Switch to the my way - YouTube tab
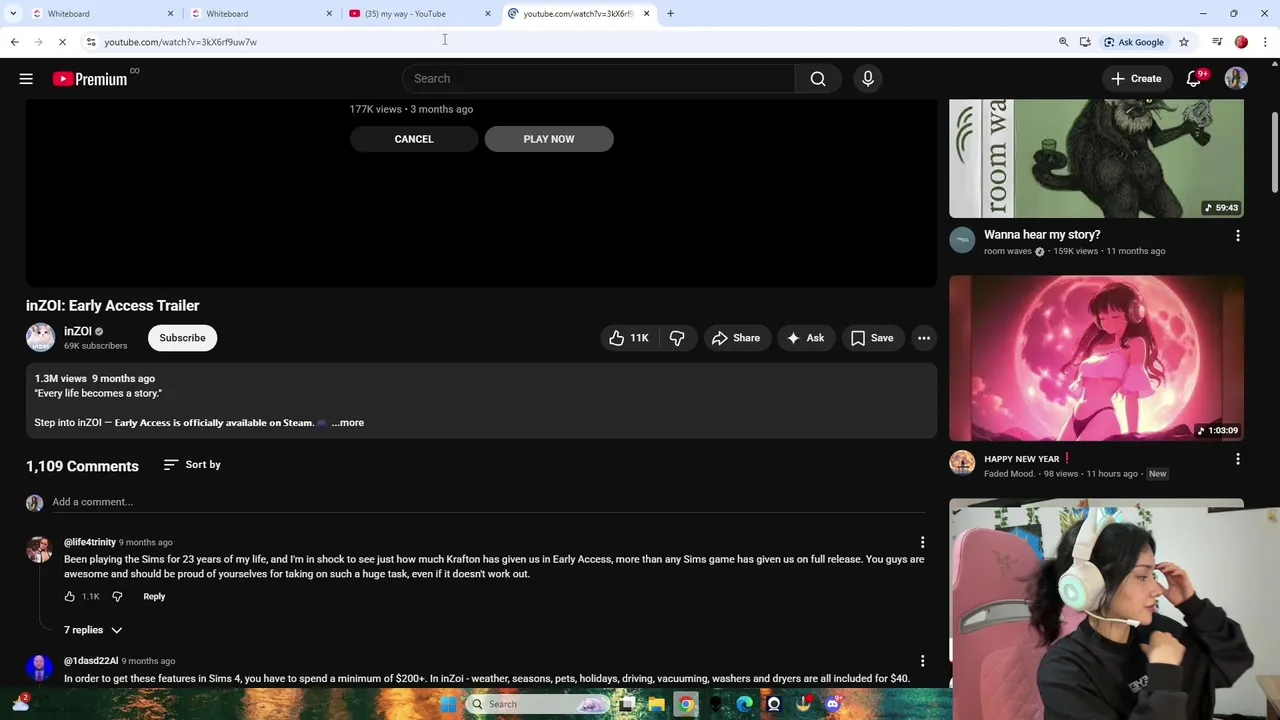 [x=419, y=14]
